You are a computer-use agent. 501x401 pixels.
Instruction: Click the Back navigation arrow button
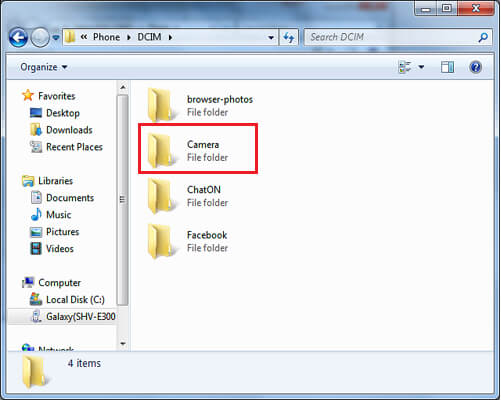point(18,37)
